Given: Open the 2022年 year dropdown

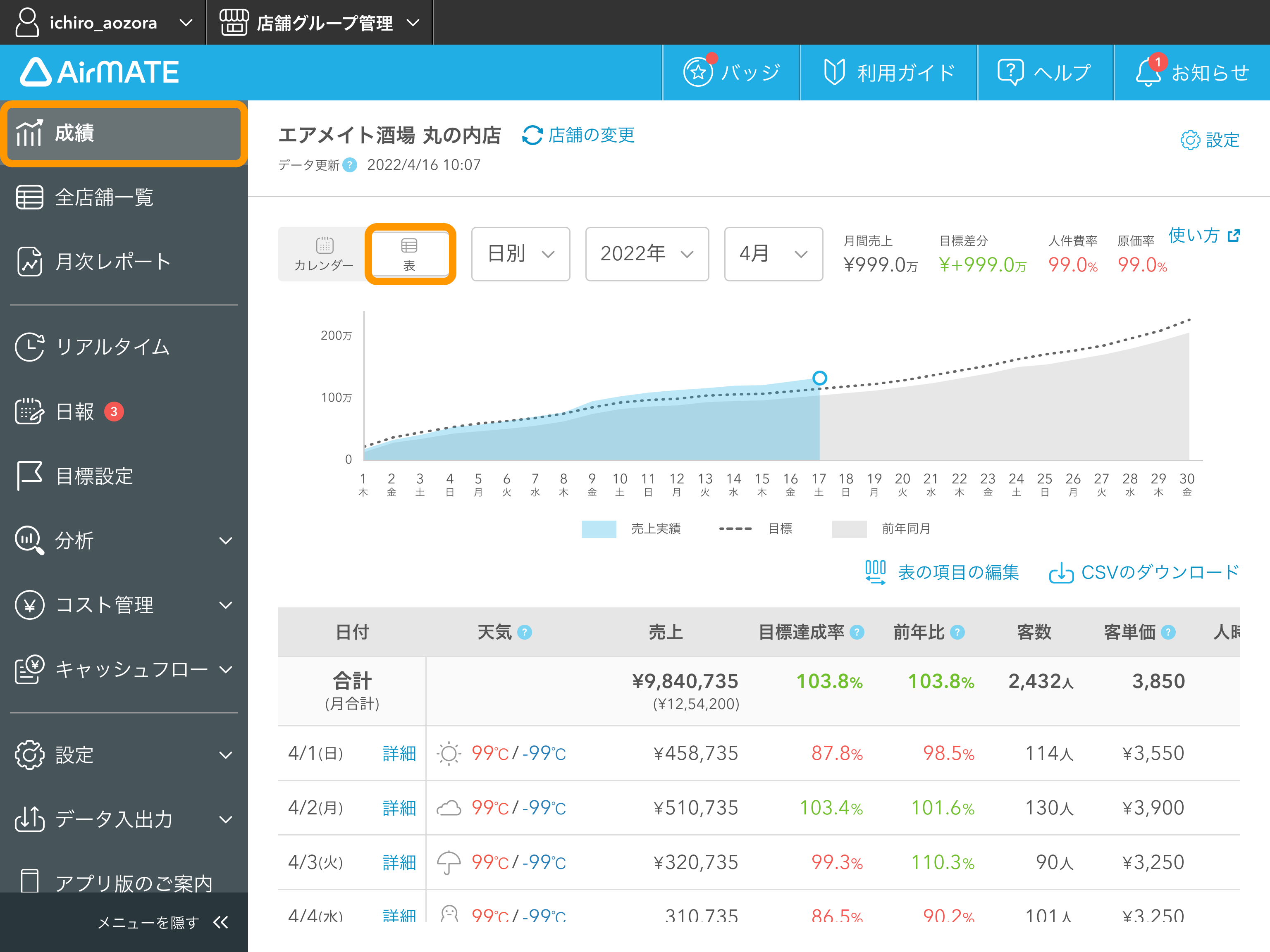Looking at the screenshot, I should tap(647, 254).
